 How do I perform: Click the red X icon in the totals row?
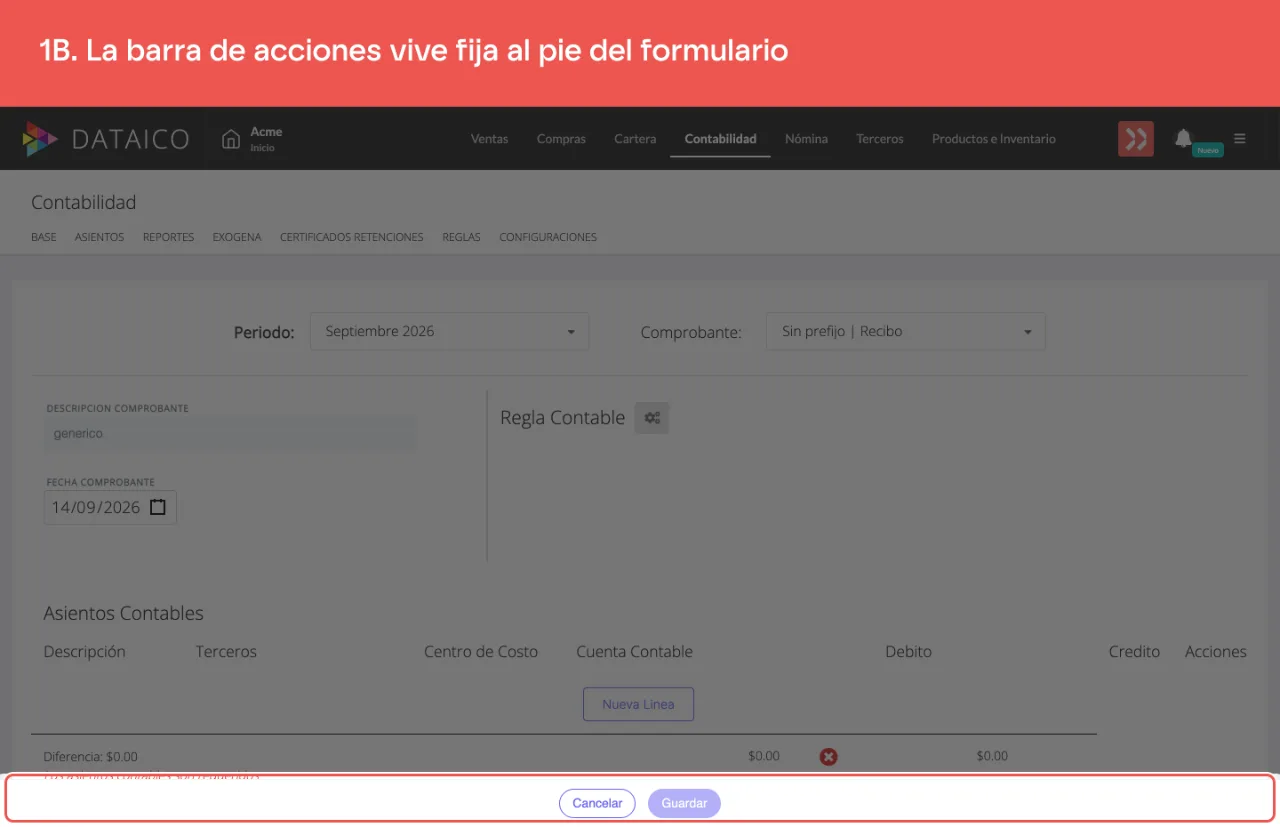(828, 757)
